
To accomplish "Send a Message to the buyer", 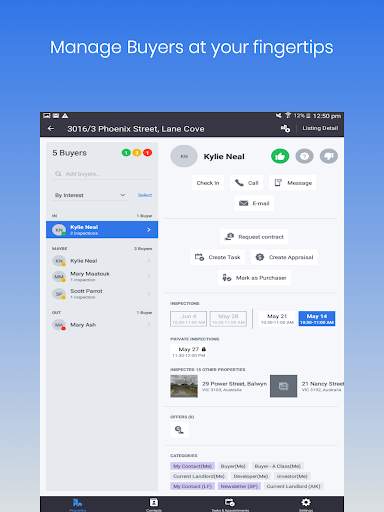I will point(293,183).
